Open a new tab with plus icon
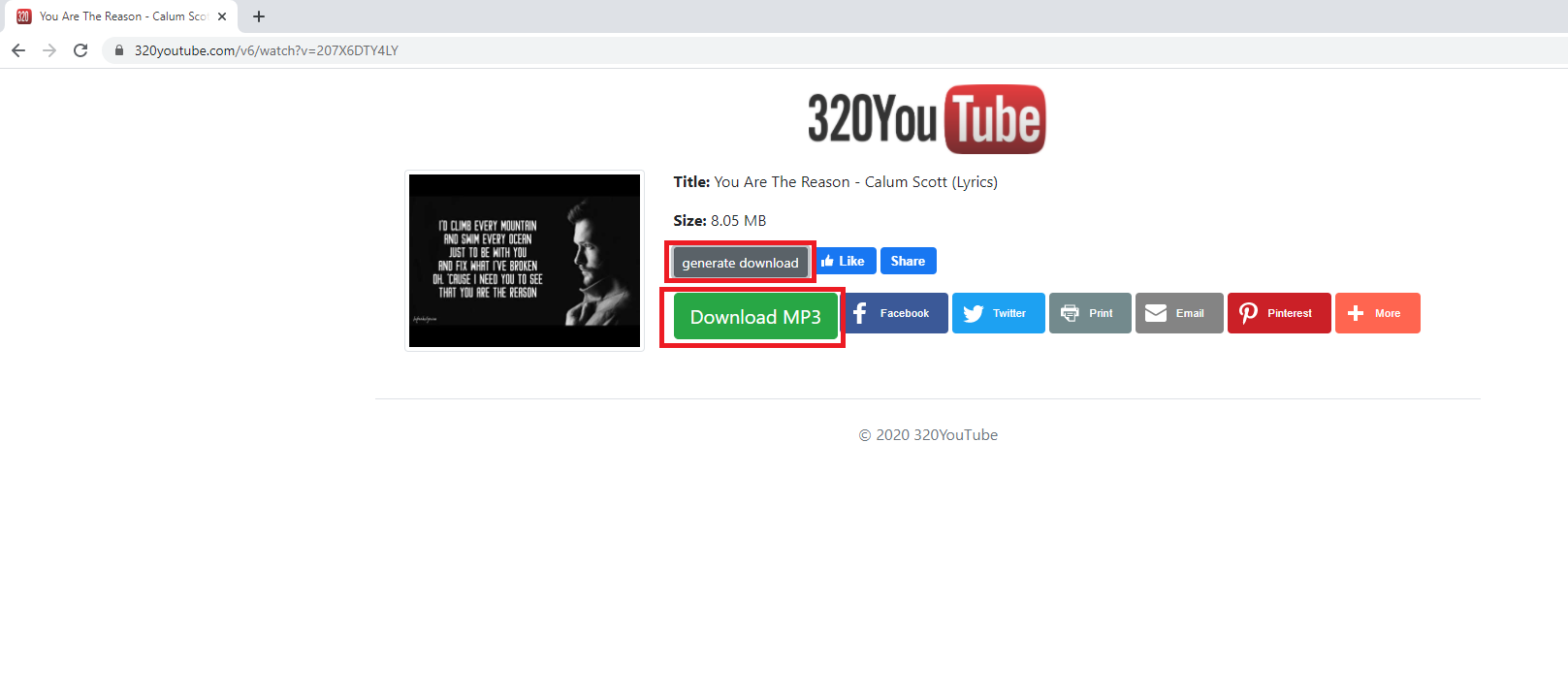Image resolution: width=1568 pixels, height=695 pixels. tap(259, 16)
